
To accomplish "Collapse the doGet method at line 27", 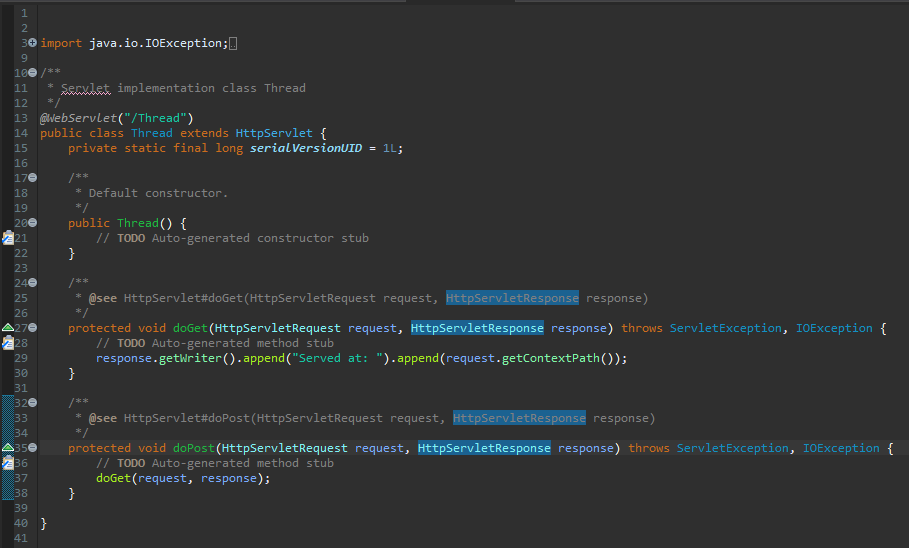I will click(x=32, y=328).
